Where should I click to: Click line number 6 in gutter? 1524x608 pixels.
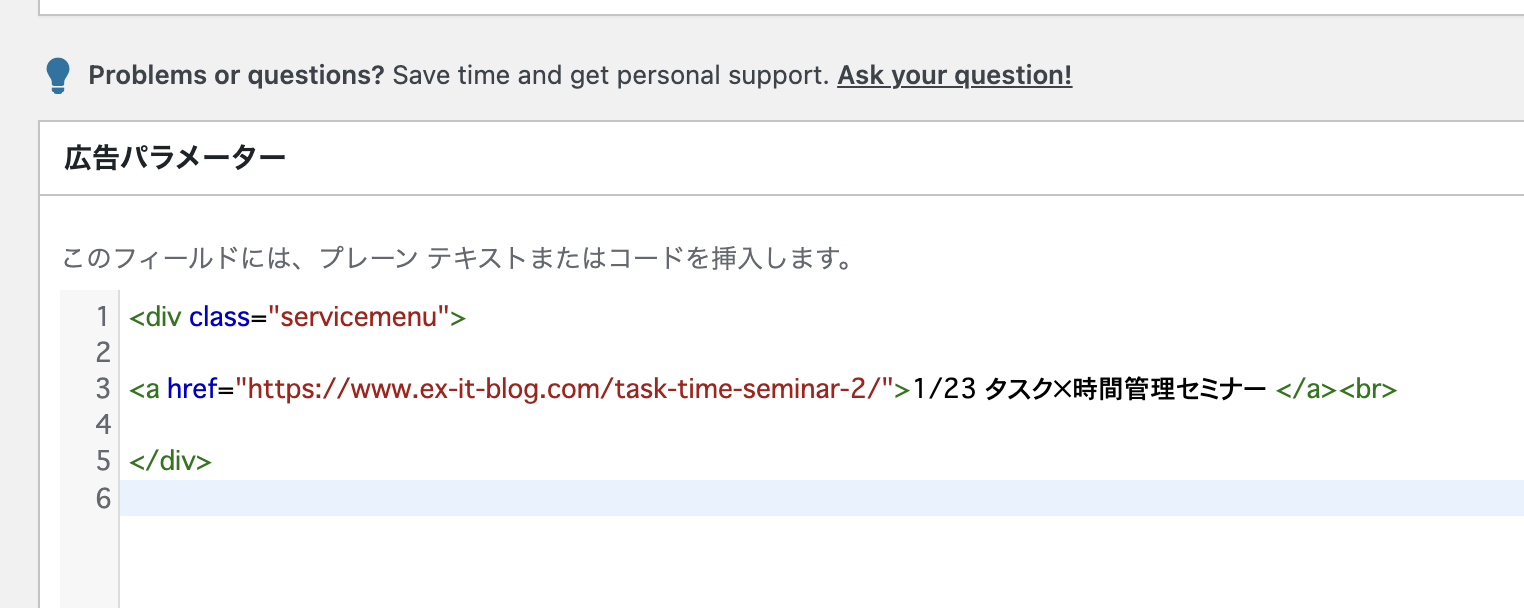point(102,497)
